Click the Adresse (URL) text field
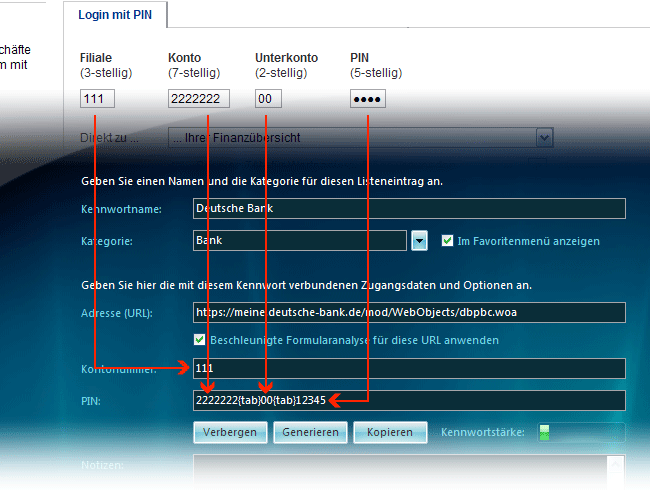The image size is (650, 500). coord(408,312)
